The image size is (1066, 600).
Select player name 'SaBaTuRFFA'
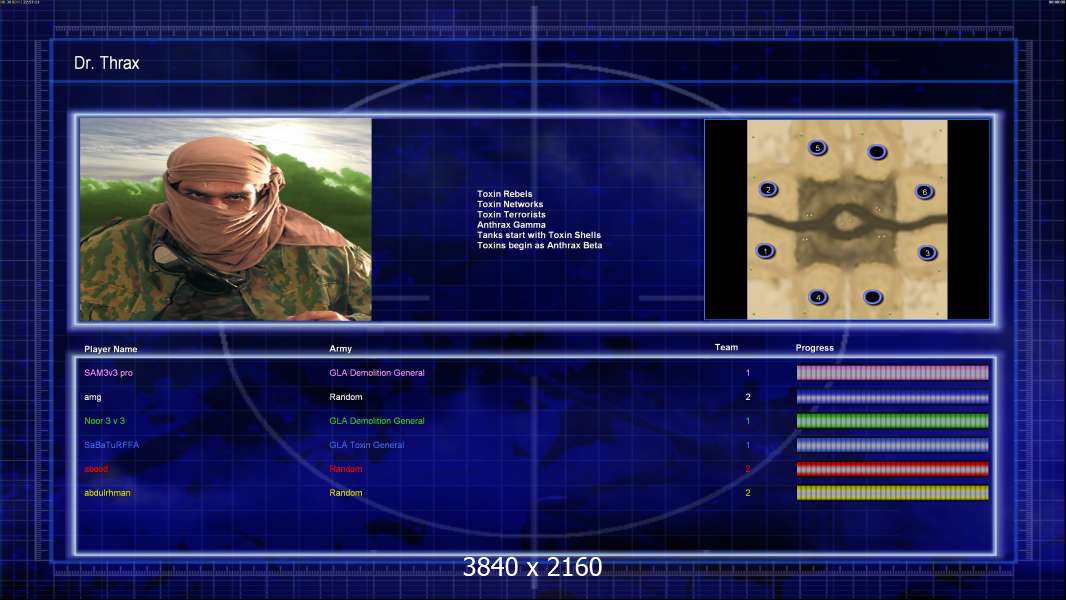(x=111, y=445)
